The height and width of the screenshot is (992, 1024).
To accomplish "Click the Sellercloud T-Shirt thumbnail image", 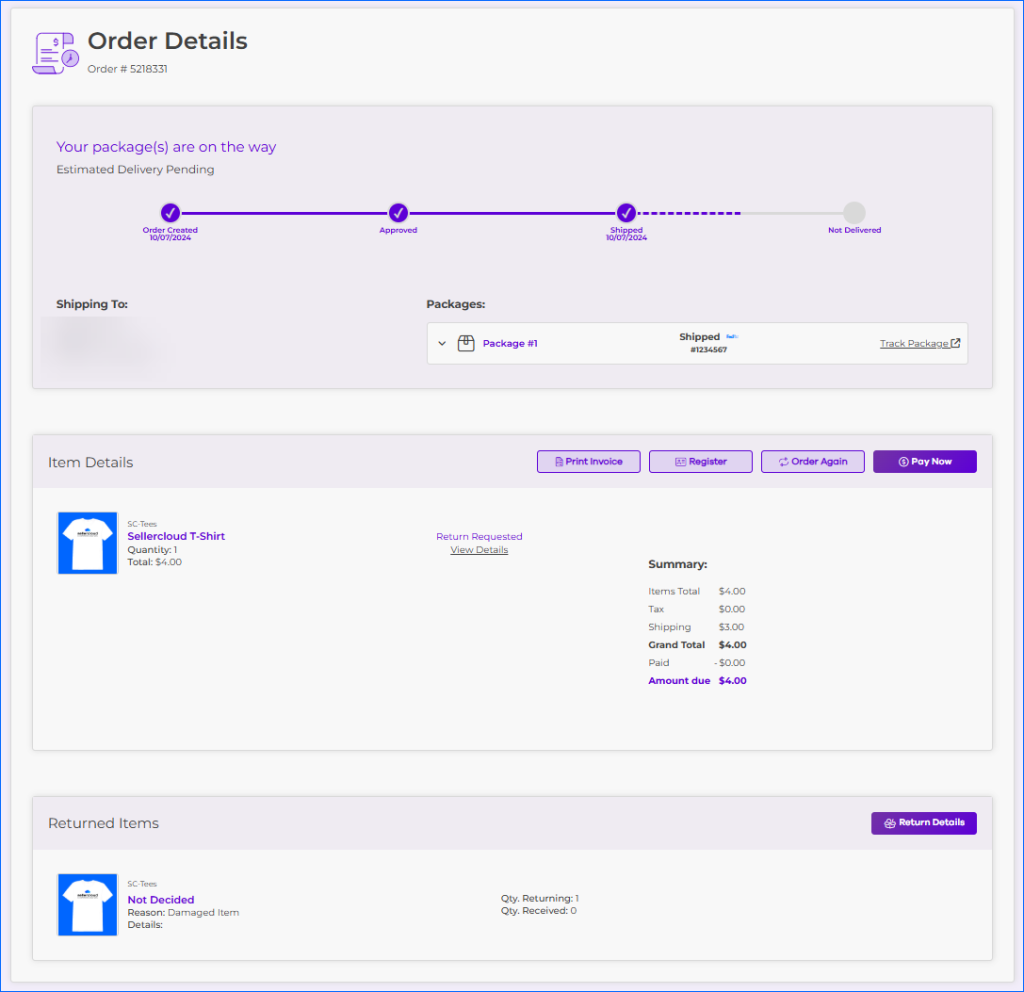I will 87,542.
